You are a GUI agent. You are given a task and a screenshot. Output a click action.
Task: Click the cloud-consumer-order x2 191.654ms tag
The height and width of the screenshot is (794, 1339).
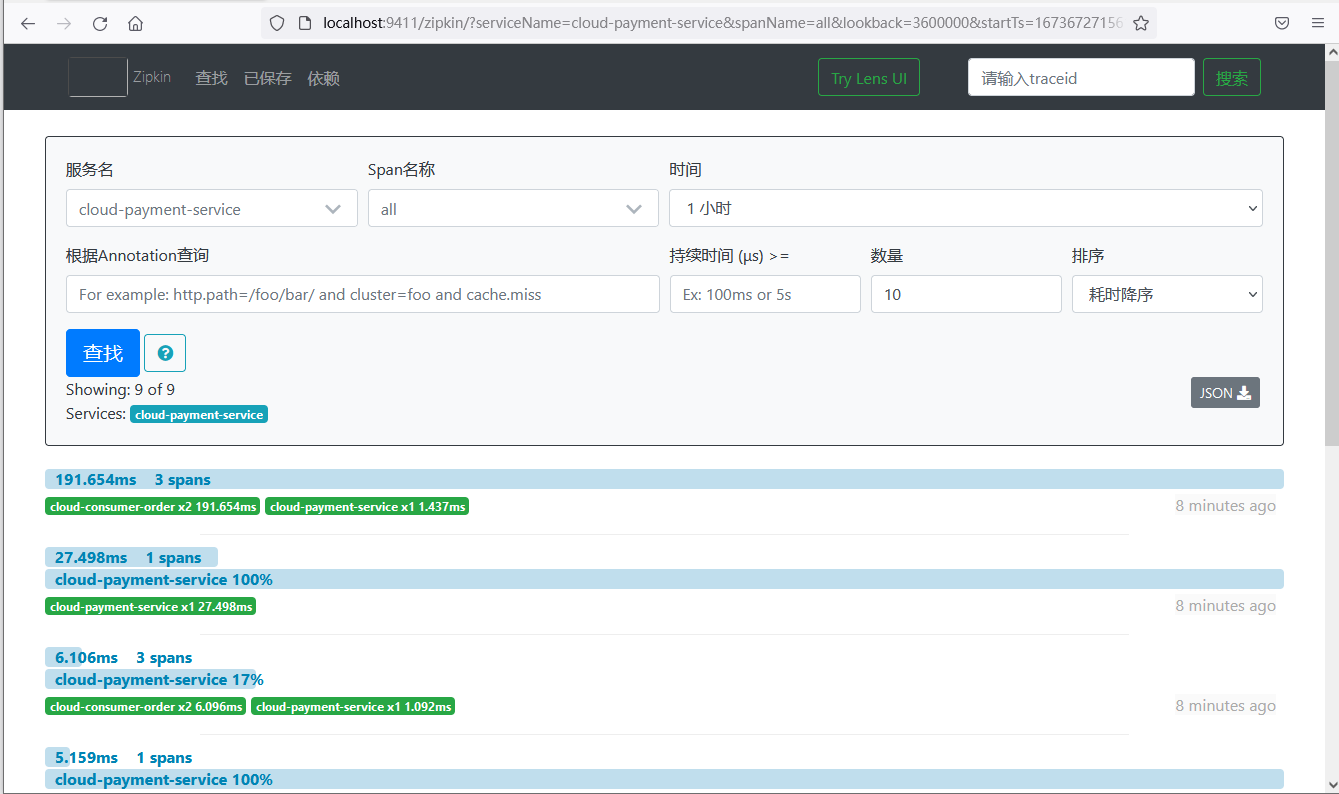click(x=152, y=507)
